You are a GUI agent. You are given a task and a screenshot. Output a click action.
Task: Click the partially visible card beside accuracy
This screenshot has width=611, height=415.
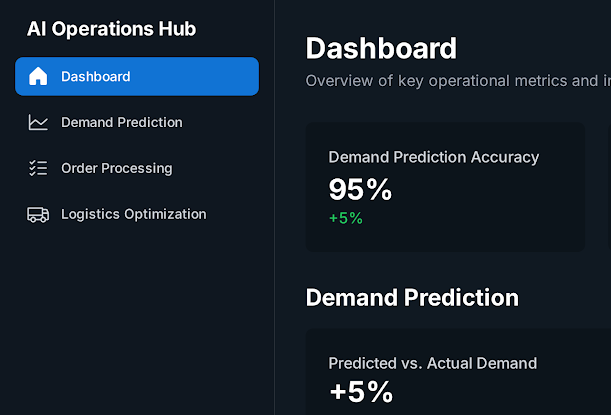[x=608, y=188]
